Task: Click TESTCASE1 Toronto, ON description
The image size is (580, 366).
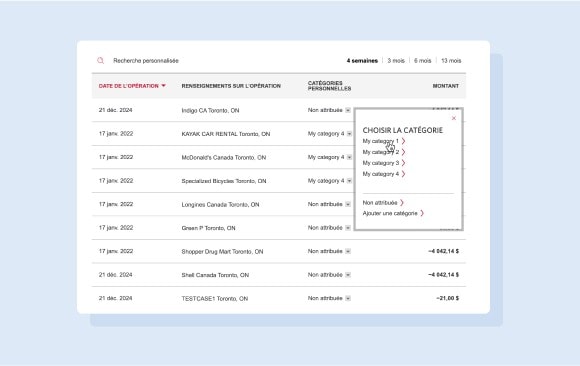Action: (x=215, y=298)
